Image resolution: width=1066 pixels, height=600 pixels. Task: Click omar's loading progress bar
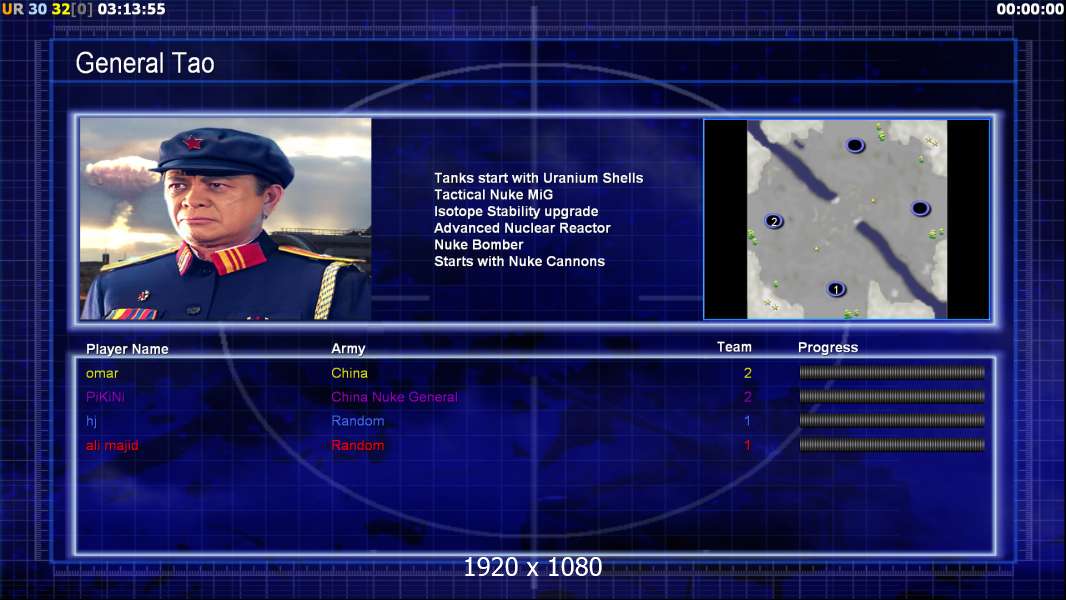pos(892,372)
